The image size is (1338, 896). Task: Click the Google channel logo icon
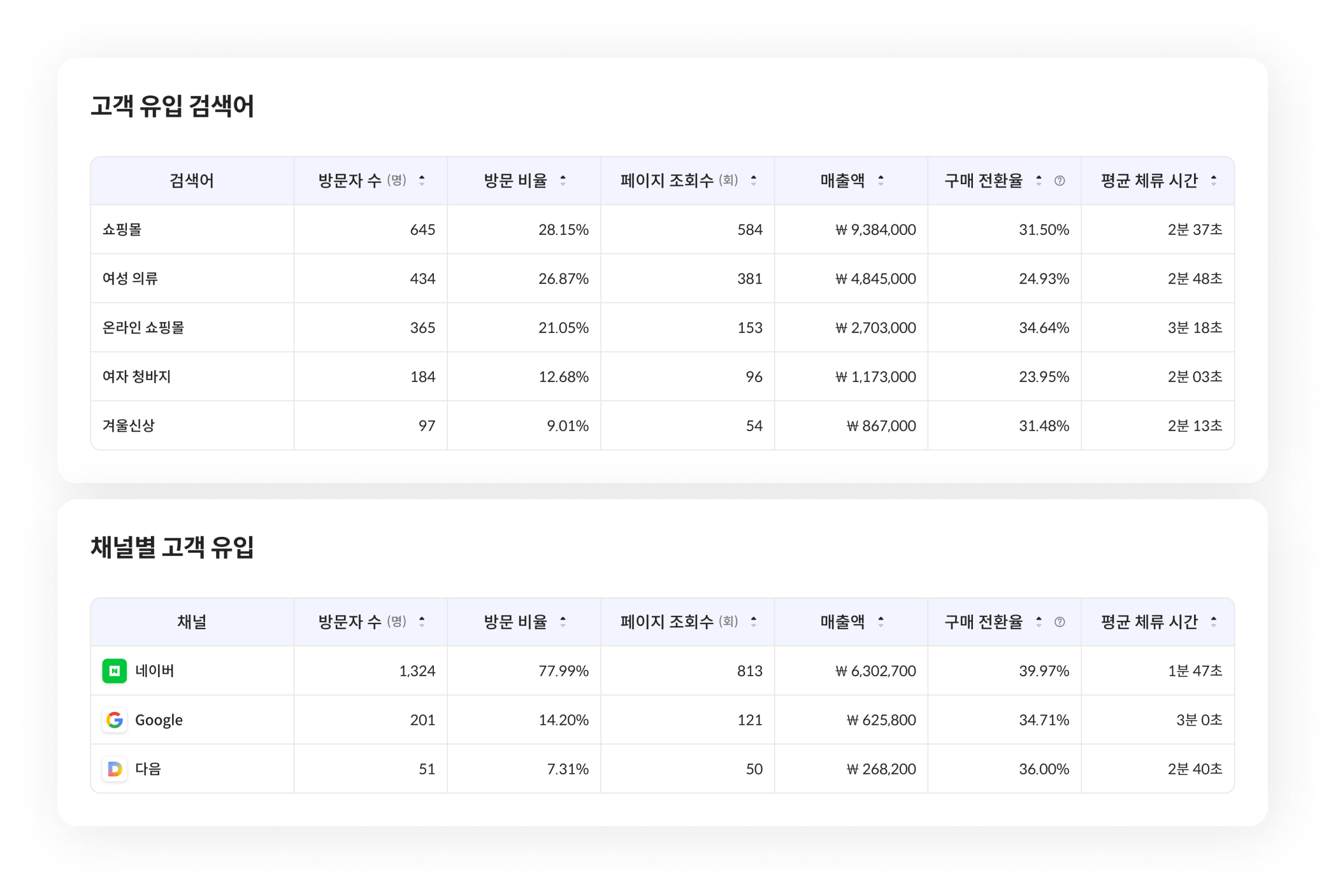[115, 720]
